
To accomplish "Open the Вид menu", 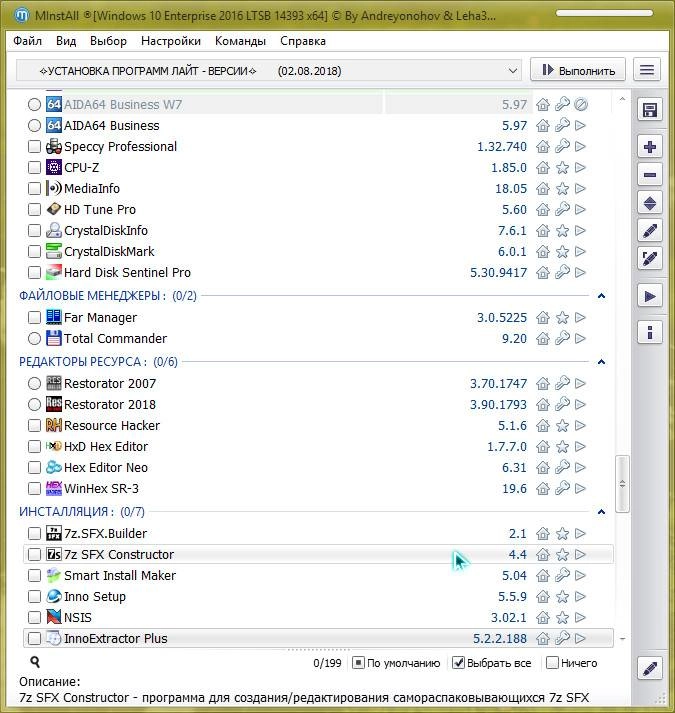I will [66, 41].
